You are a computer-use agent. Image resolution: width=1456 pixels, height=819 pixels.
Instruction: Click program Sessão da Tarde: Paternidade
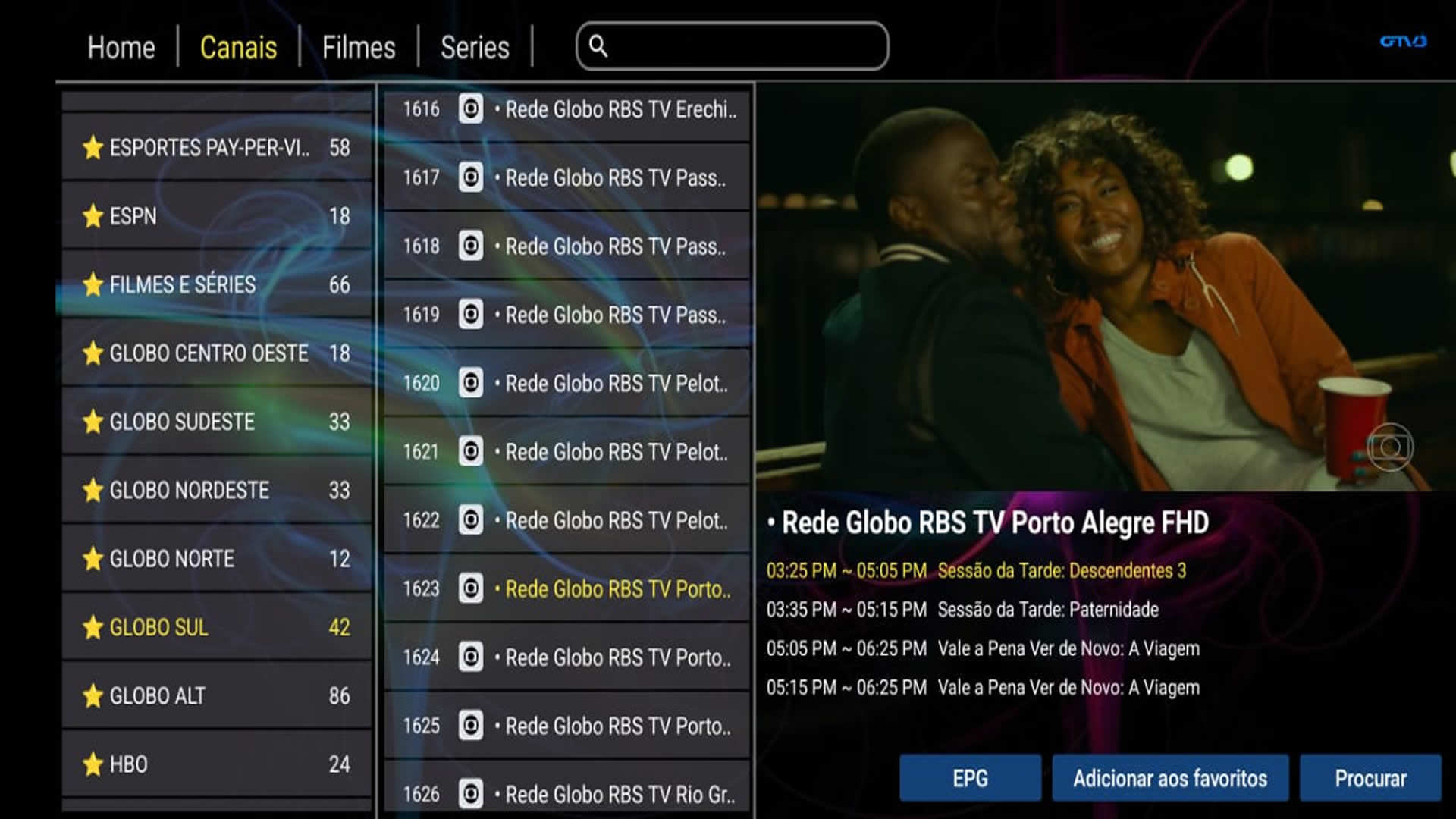coord(963,609)
